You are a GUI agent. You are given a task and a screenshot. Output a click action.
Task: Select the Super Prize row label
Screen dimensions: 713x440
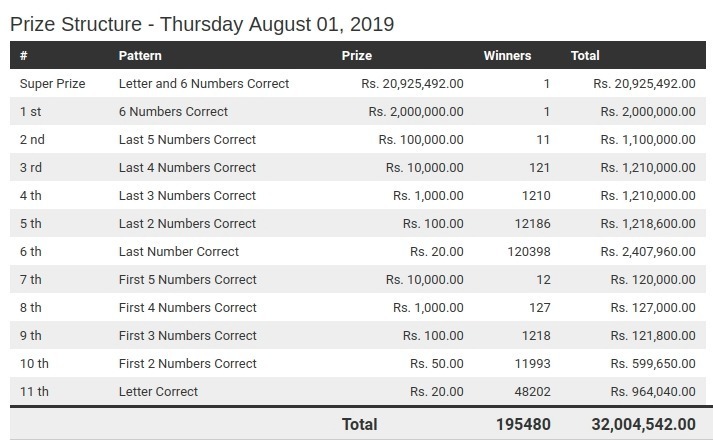coord(52,84)
